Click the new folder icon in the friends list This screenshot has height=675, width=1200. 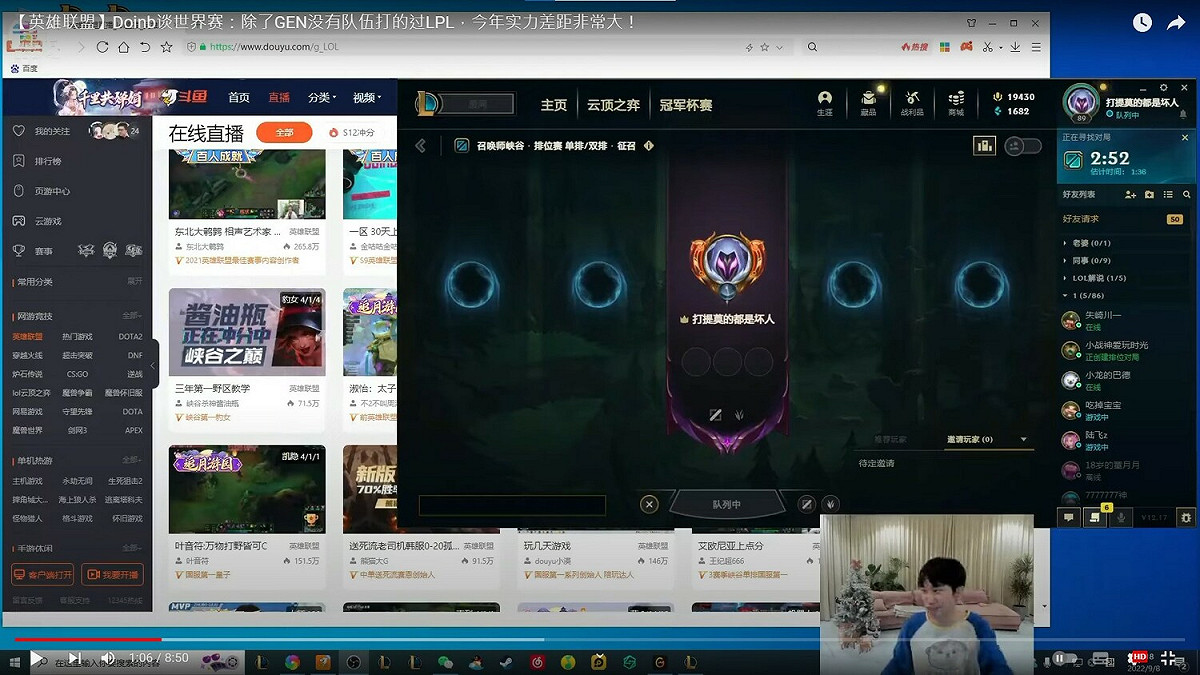1149,195
